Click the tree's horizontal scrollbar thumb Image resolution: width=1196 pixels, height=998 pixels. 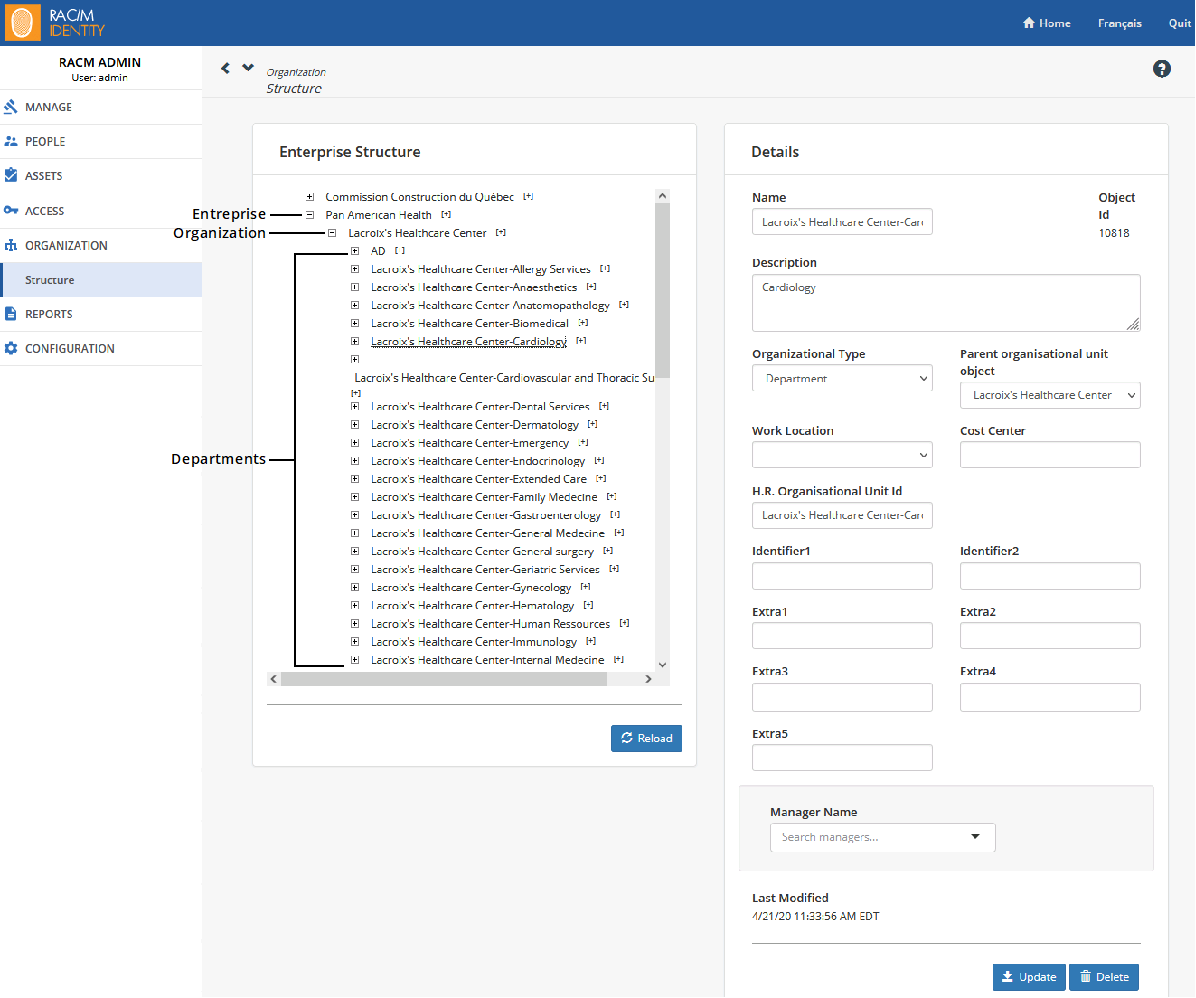(x=443, y=678)
